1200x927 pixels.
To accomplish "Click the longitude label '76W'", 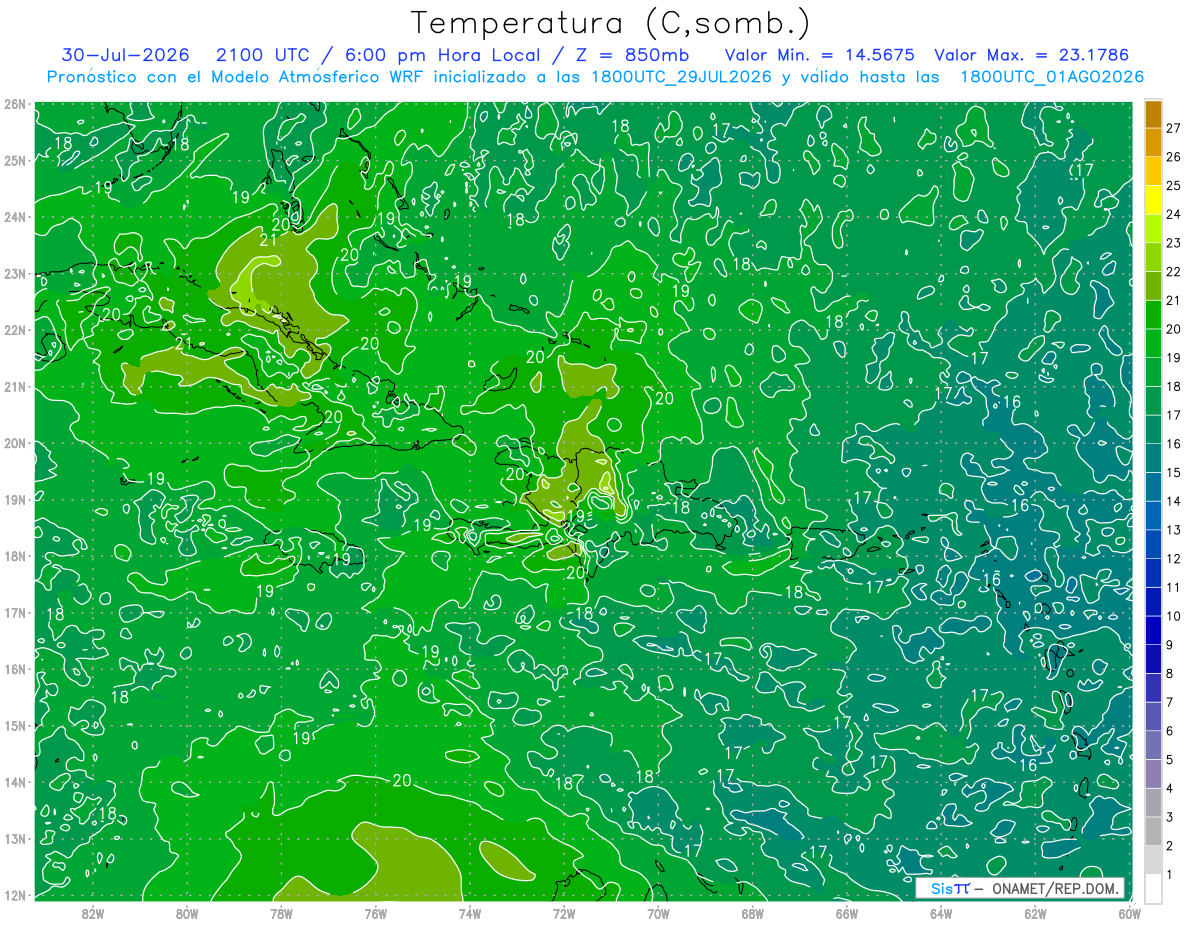I will click(x=375, y=912).
